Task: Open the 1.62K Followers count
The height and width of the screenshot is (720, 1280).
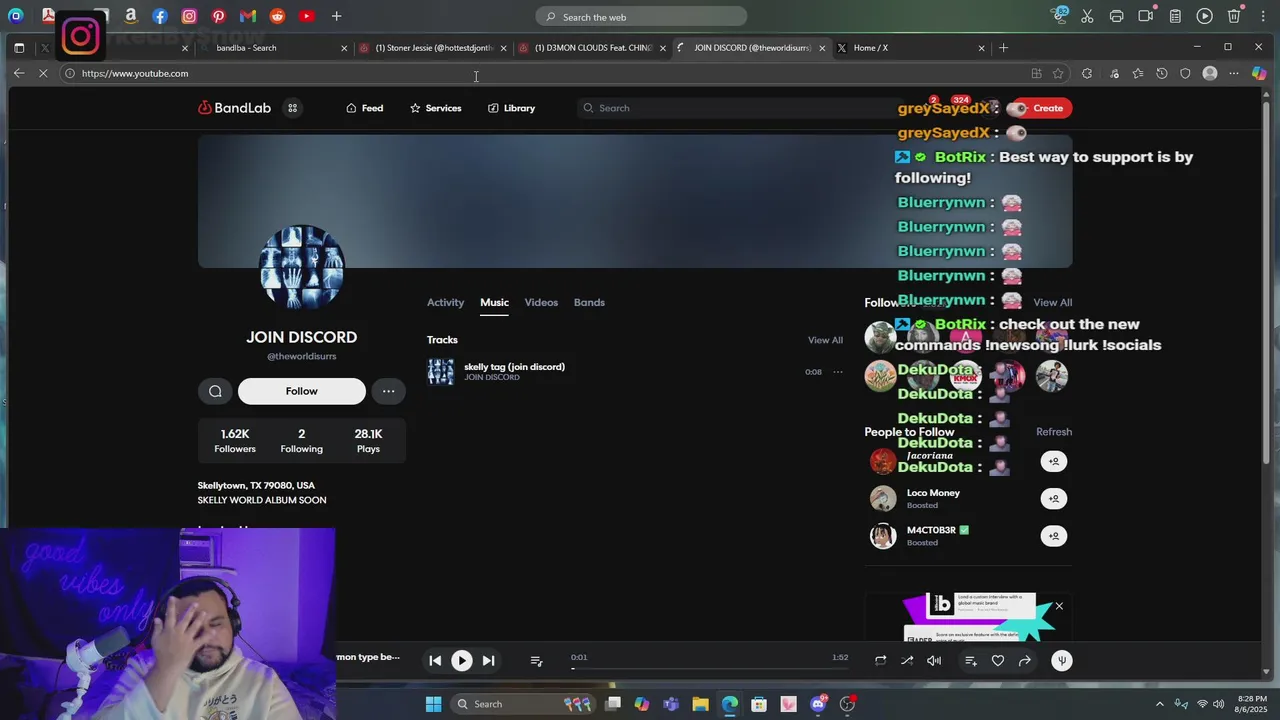Action: click(235, 440)
